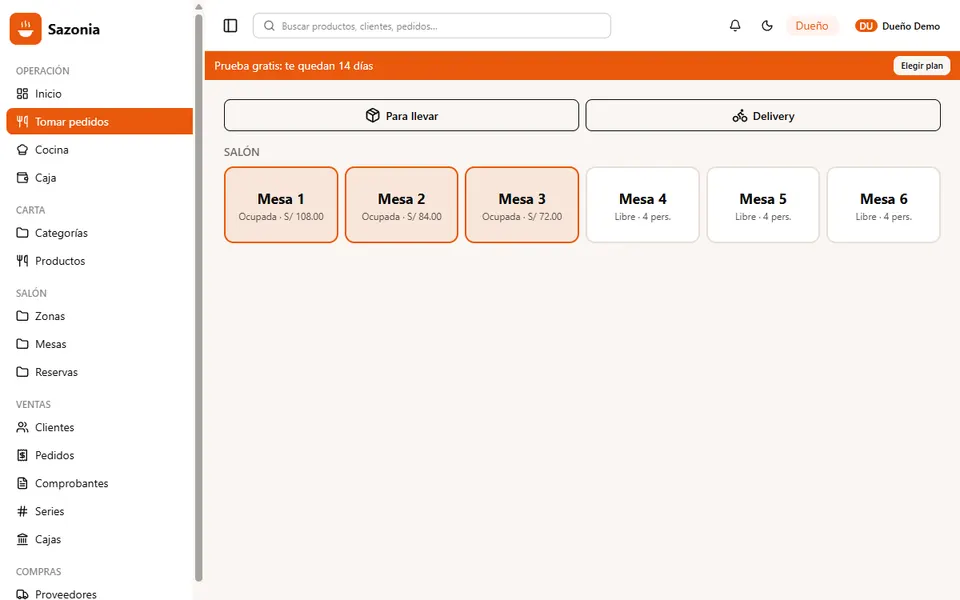The width and height of the screenshot is (960, 600).
Task: Open Caja in the sidebar
Action: click(x=99, y=178)
